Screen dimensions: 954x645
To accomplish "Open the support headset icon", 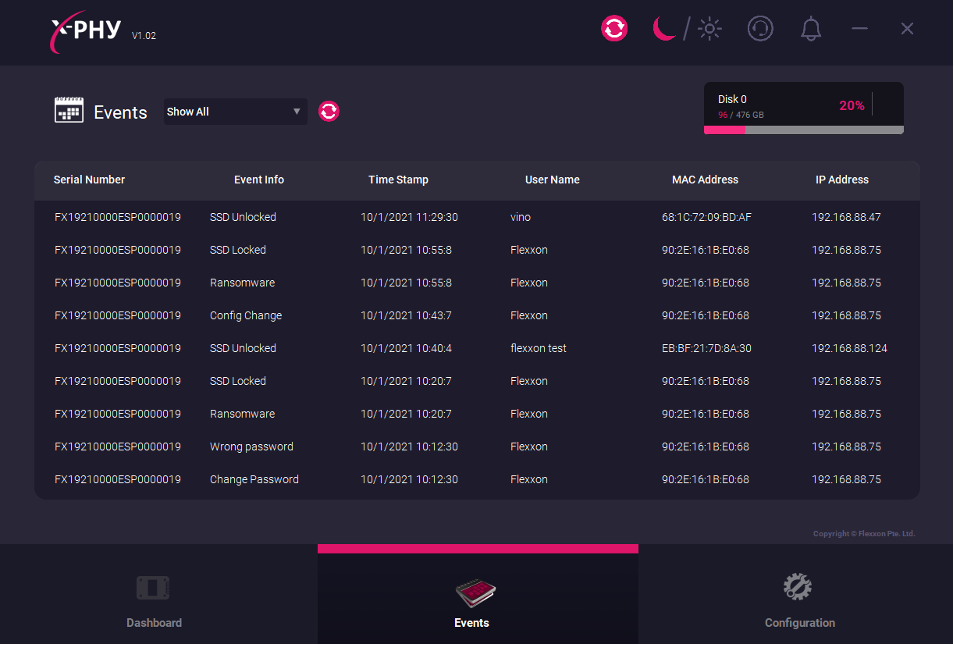I will [760, 29].
